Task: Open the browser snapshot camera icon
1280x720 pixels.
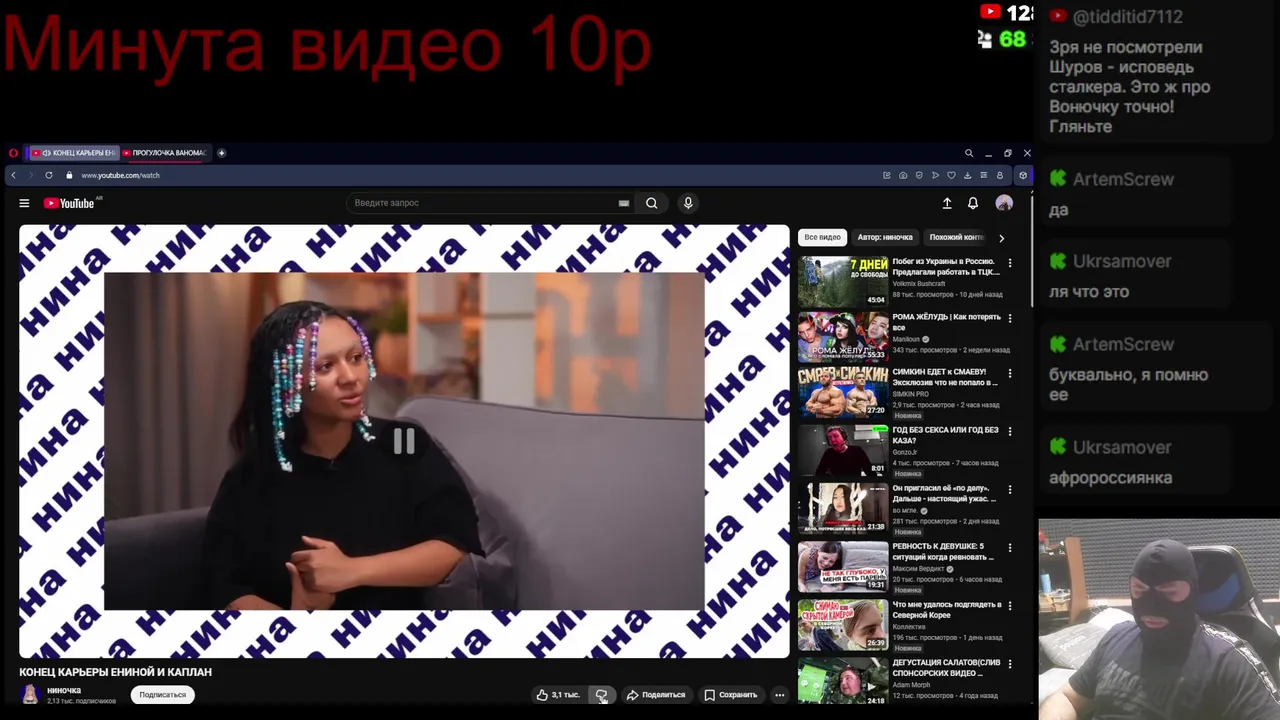Action: pyautogui.click(x=903, y=175)
